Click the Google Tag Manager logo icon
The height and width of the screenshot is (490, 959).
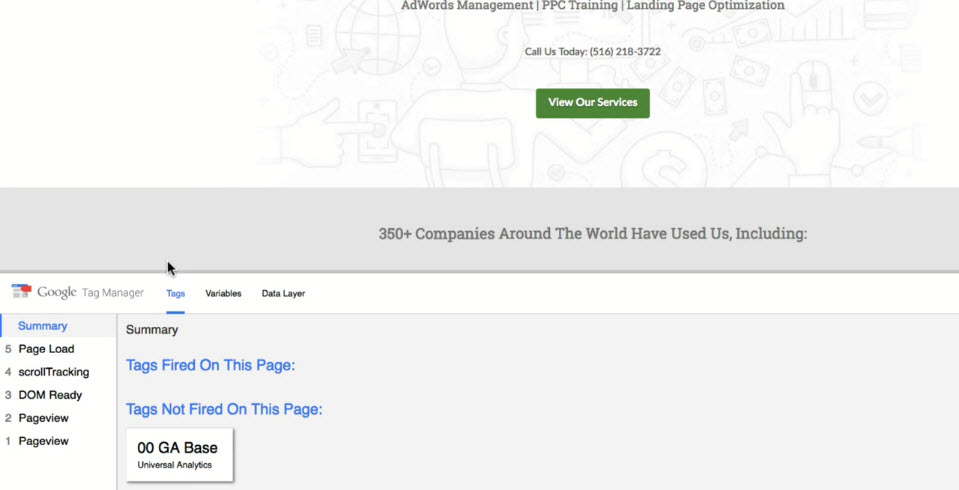[x=21, y=292]
